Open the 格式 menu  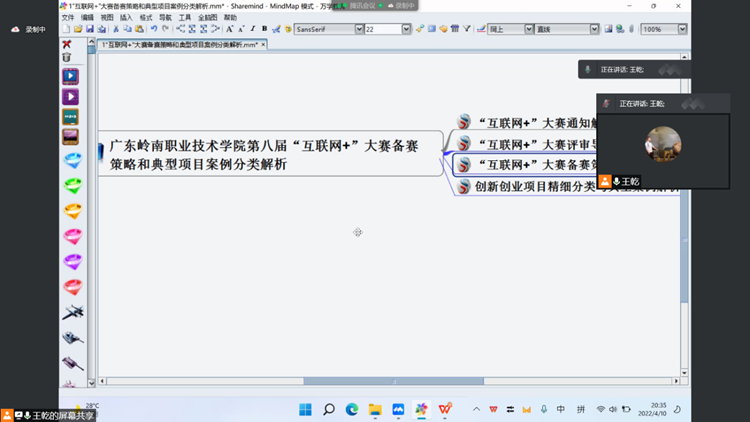(x=146, y=18)
